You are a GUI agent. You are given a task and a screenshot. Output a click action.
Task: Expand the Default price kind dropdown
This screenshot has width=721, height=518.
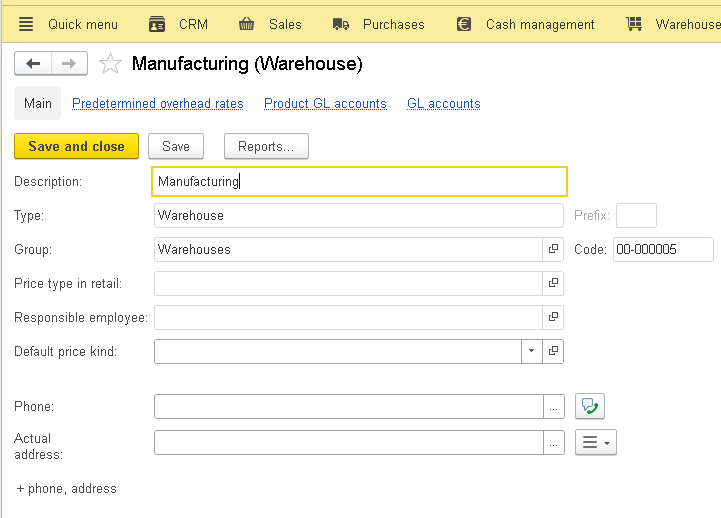coord(531,351)
